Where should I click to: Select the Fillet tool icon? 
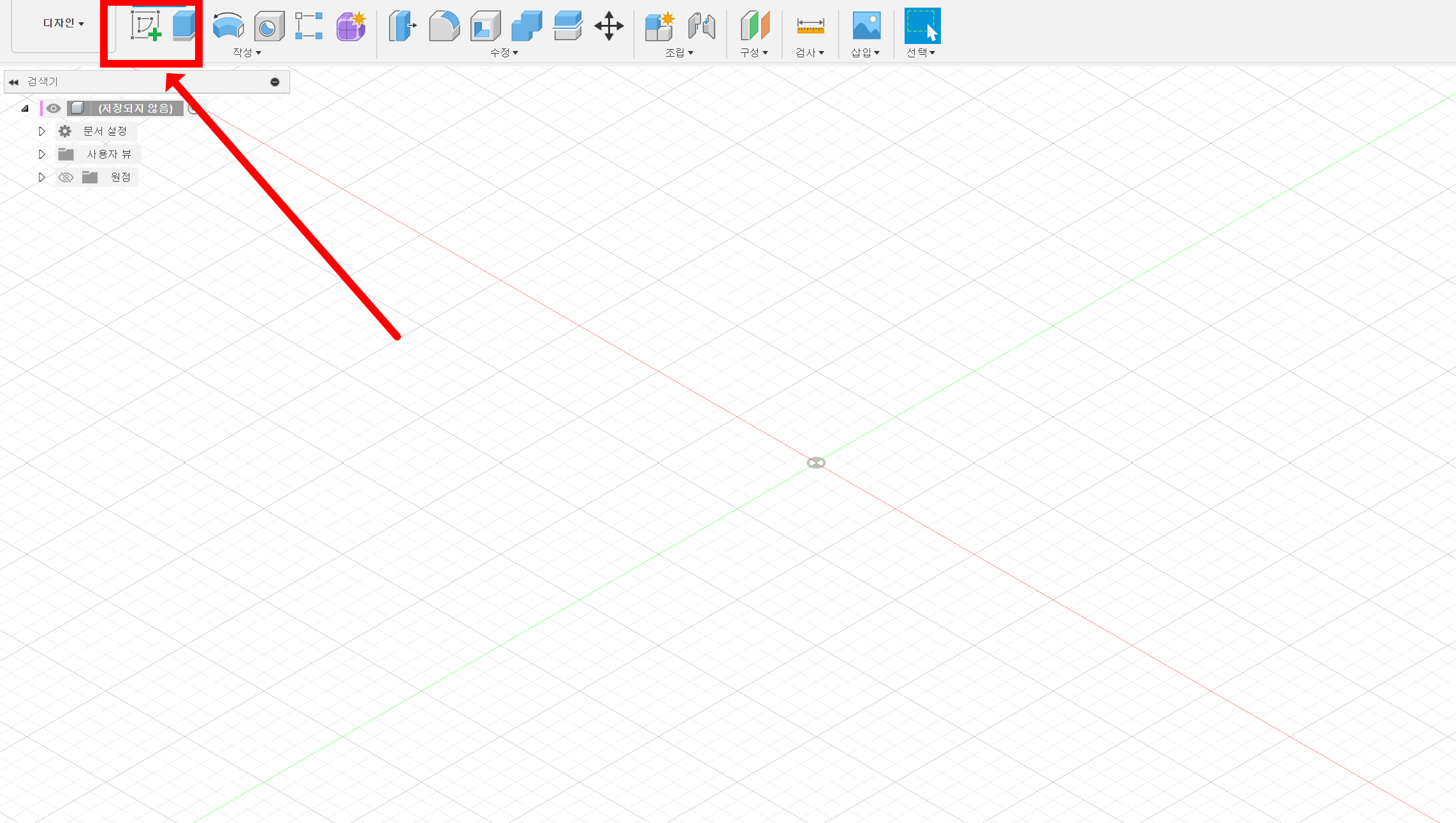tap(444, 27)
